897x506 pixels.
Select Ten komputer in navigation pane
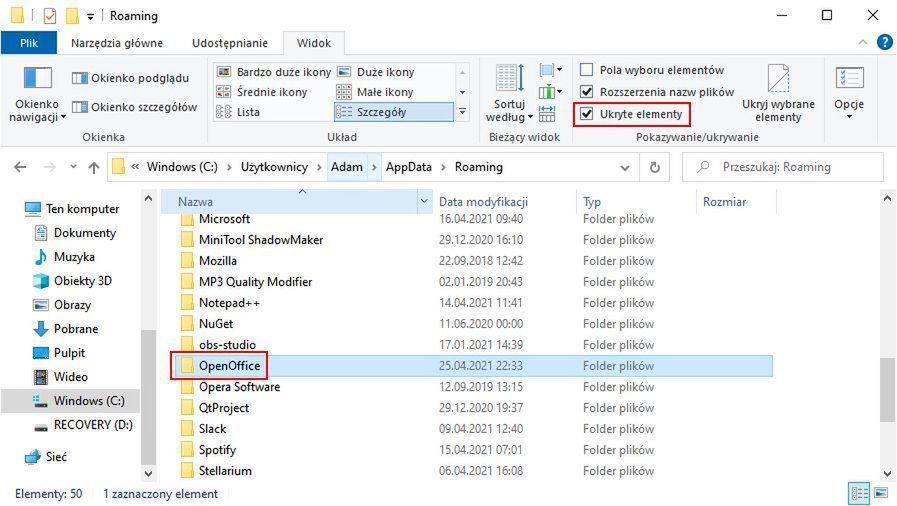tap(72, 209)
